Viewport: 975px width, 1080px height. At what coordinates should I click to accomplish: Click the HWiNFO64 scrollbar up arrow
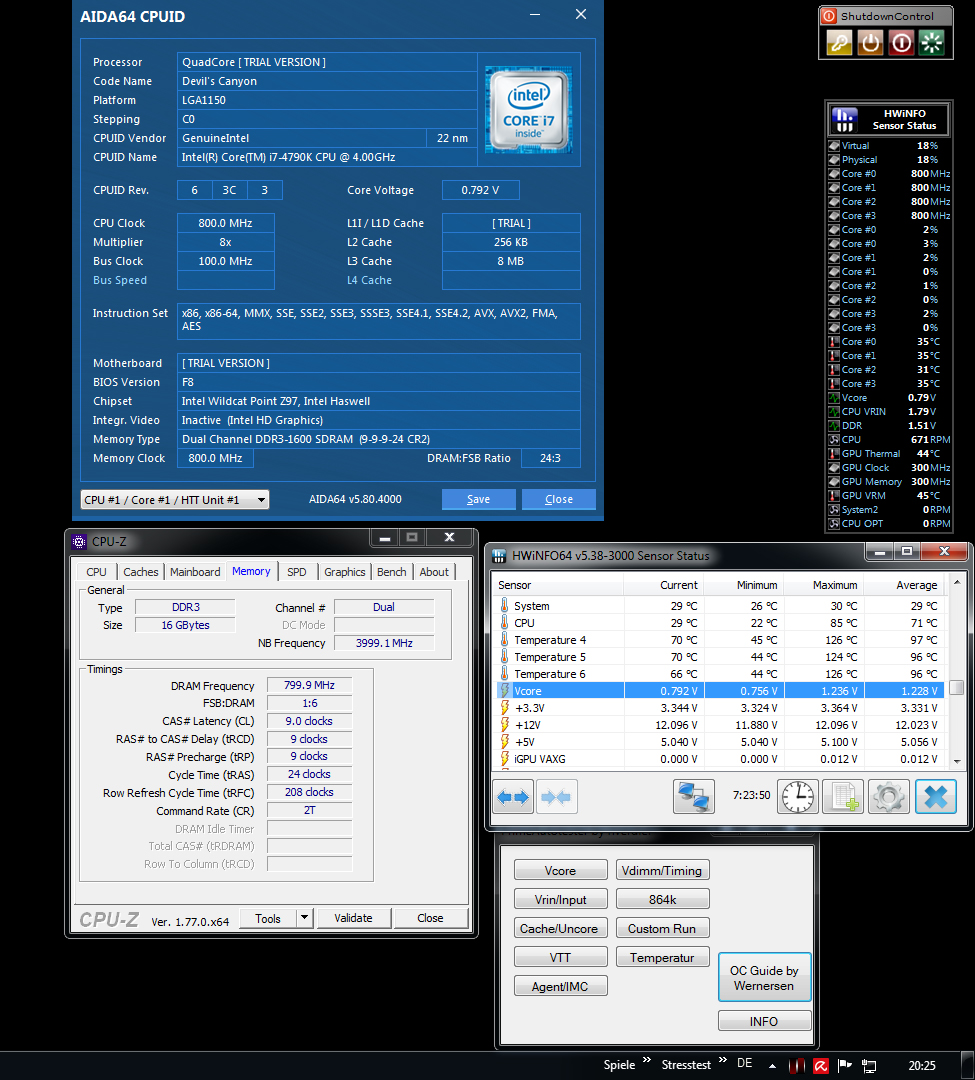pos(956,583)
